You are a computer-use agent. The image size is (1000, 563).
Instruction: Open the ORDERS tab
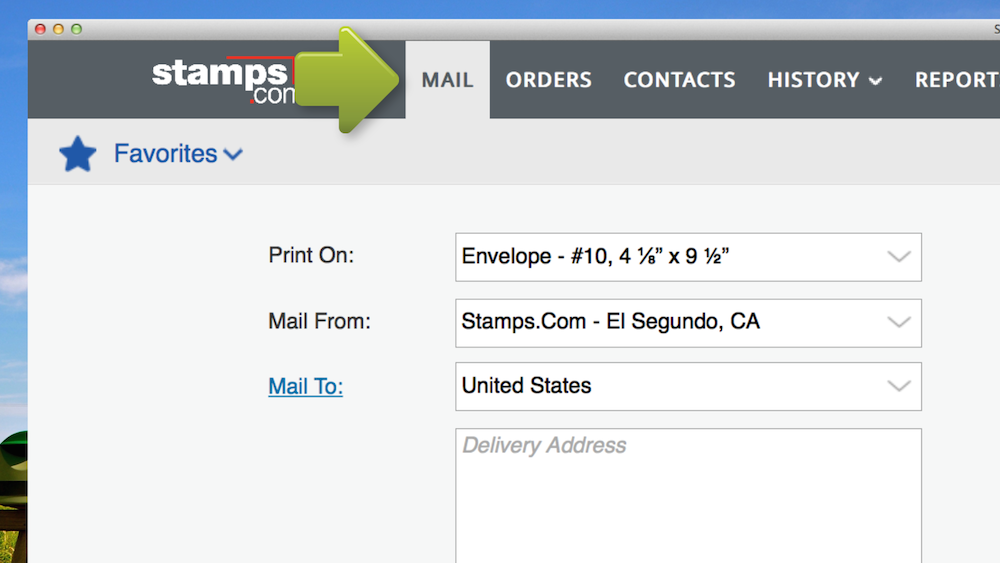point(548,80)
